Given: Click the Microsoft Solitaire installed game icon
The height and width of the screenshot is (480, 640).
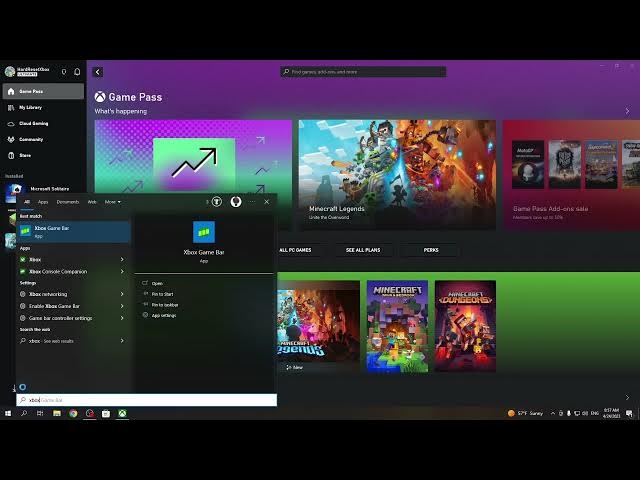Looking at the screenshot, I should click(14, 192).
